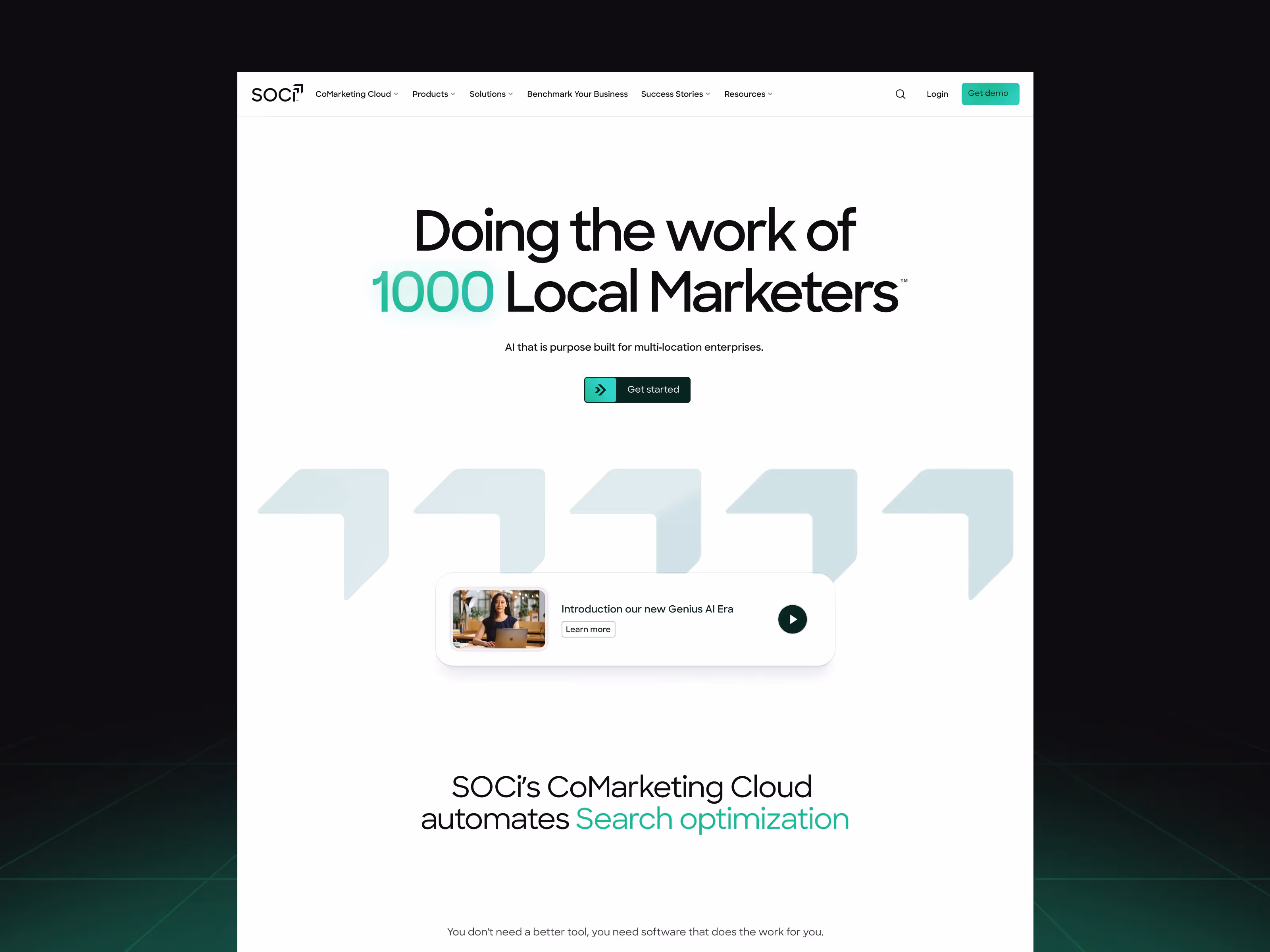Click the green Search optimization text
This screenshot has width=1270, height=952.
(x=712, y=819)
